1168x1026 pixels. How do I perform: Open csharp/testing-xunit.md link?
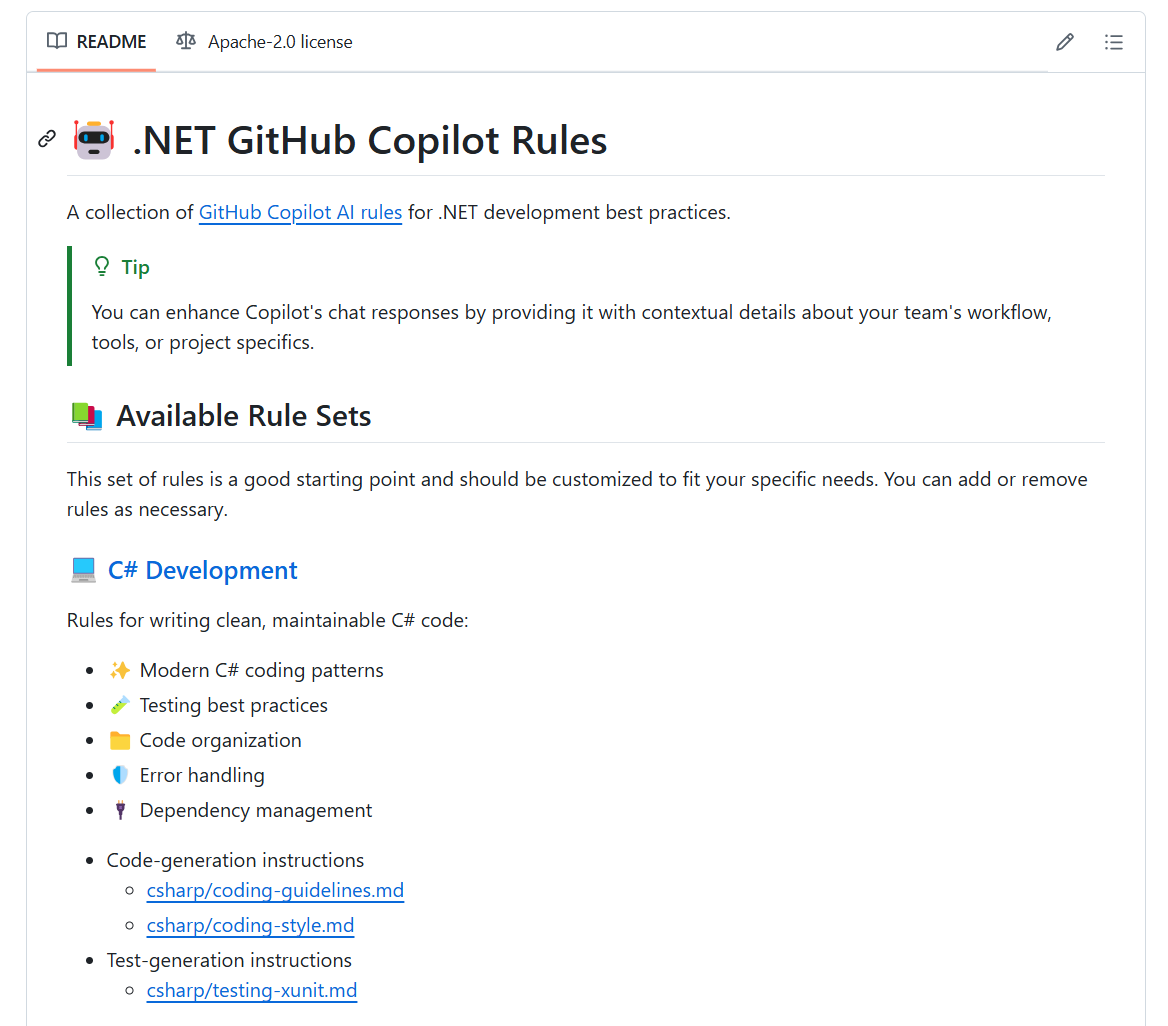pos(252,990)
